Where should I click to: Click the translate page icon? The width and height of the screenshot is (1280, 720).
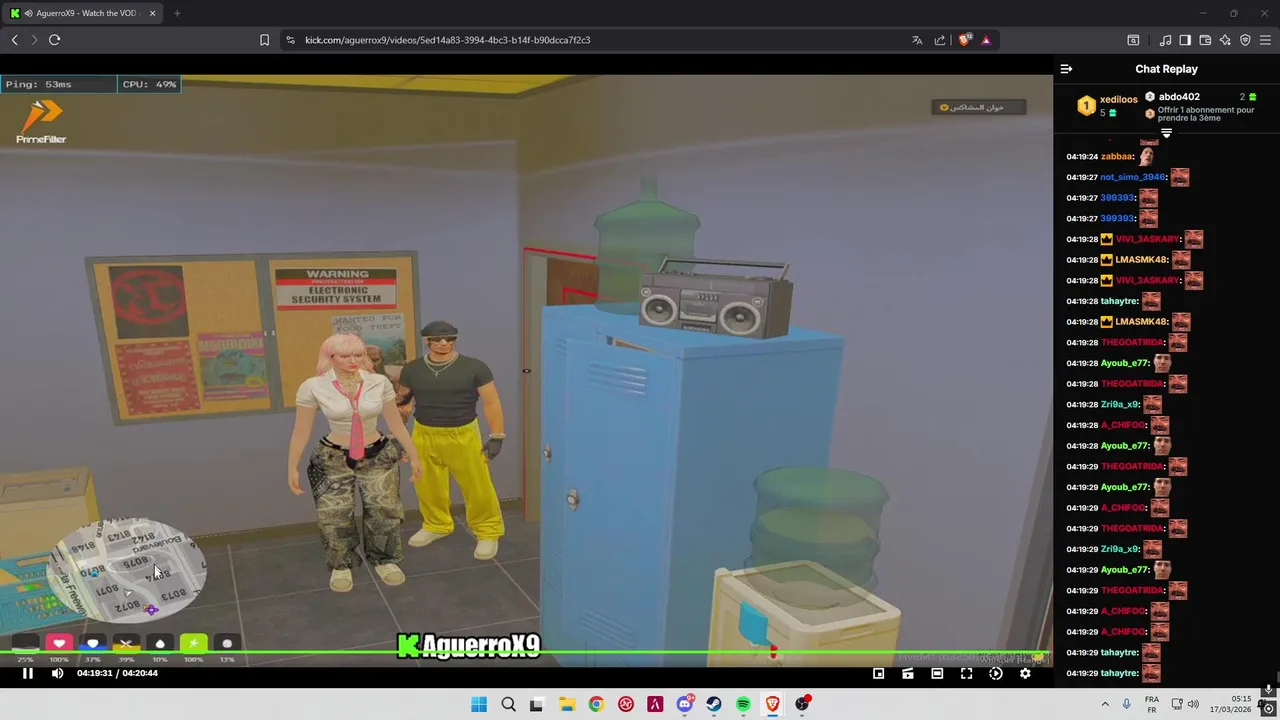pyautogui.click(x=917, y=40)
